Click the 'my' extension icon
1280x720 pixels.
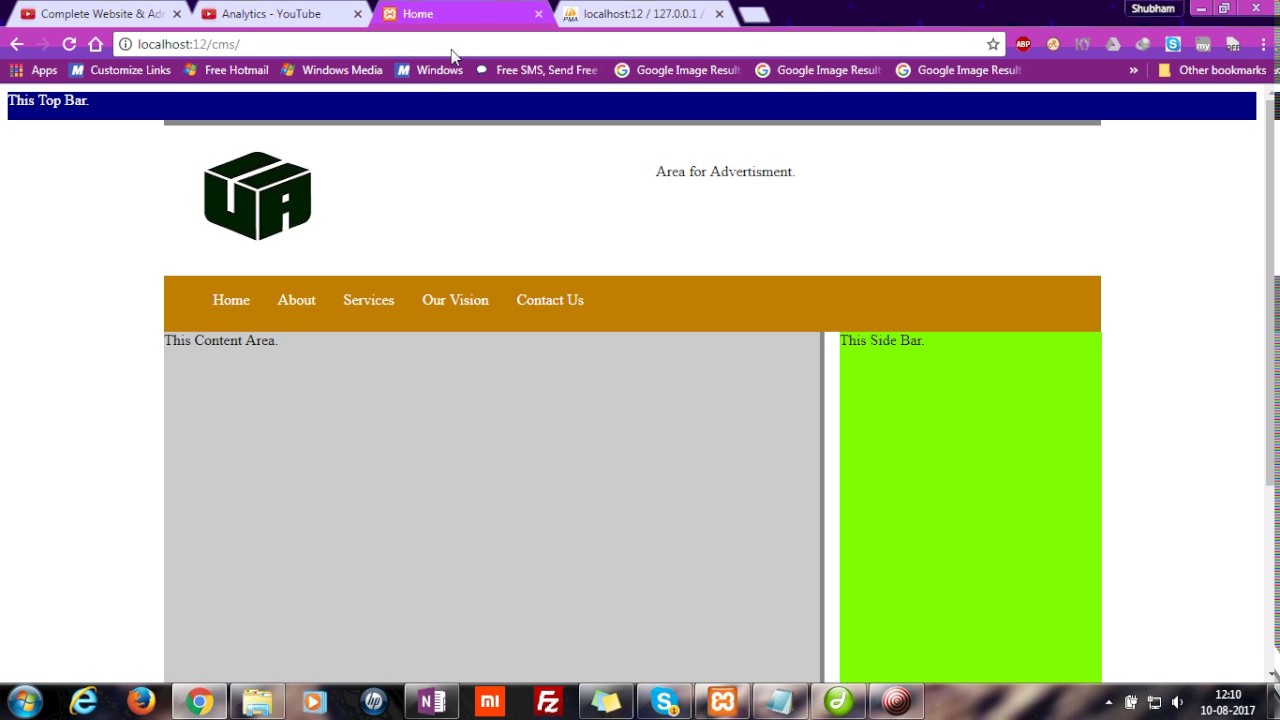(x=1203, y=44)
